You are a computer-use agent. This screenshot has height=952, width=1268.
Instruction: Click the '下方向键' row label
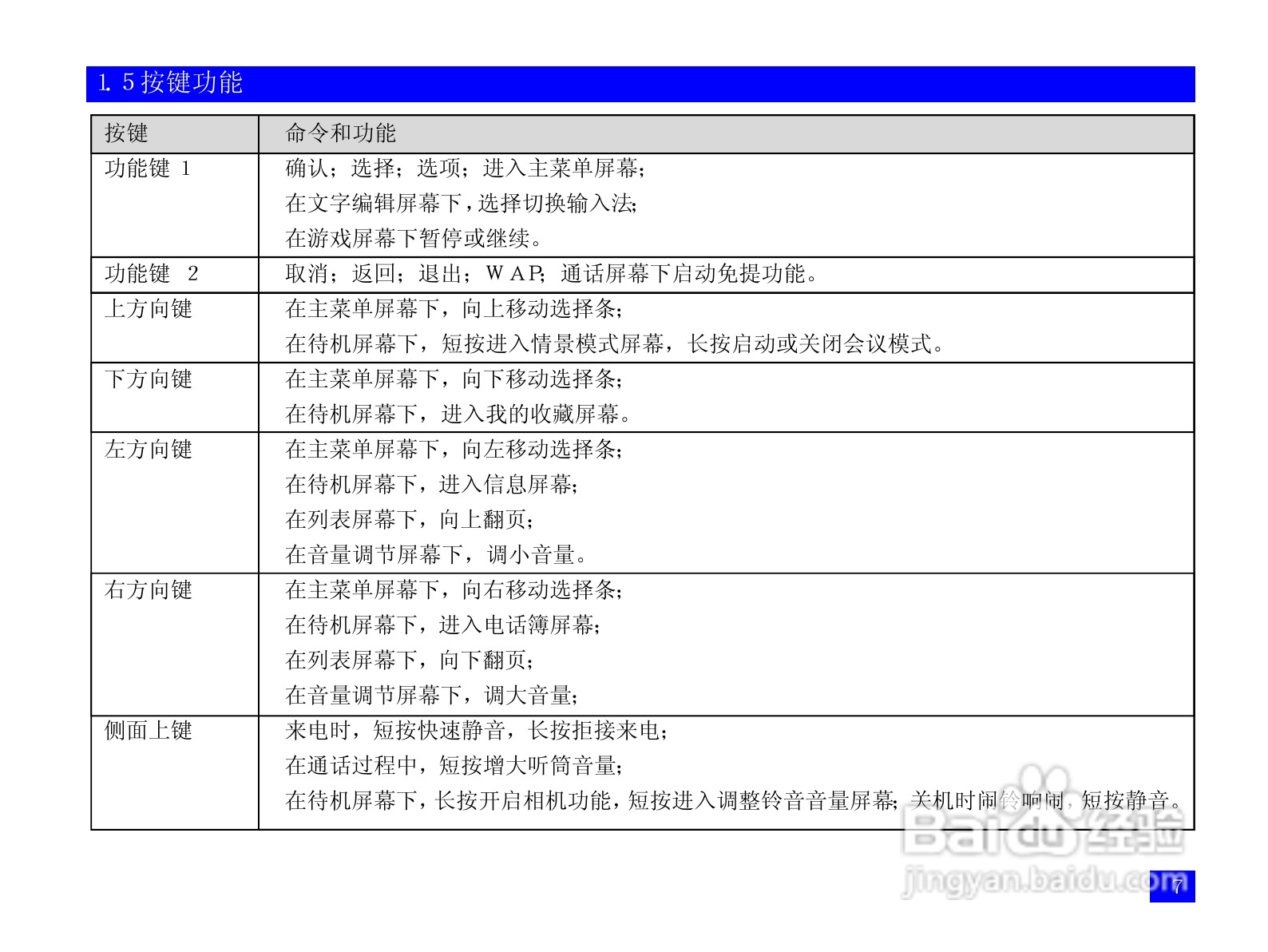click(149, 379)
